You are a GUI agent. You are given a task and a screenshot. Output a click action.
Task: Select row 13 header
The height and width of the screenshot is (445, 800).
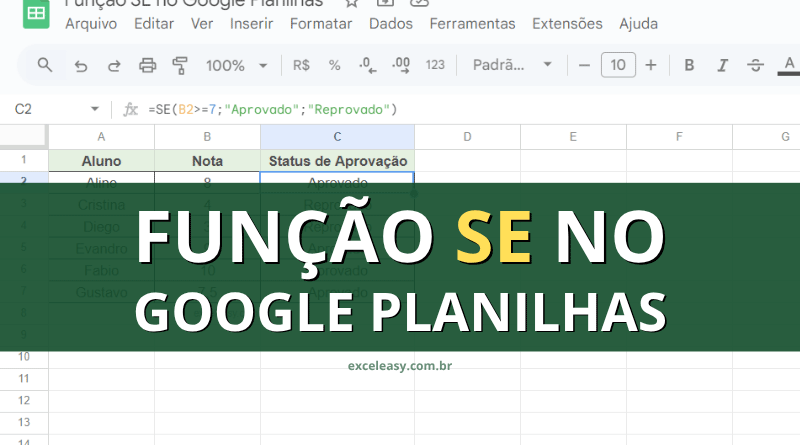coord(24,423)
